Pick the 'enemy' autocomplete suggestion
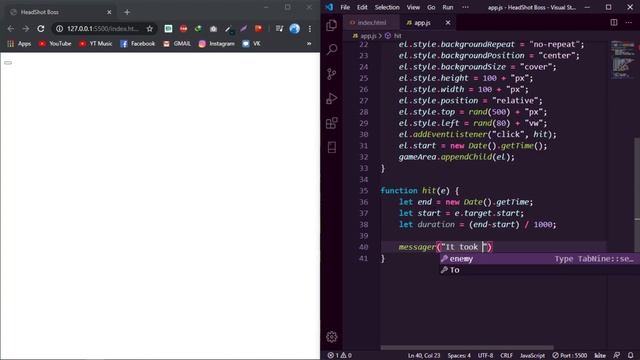The image size is (640, 360). pyautogui.click(x=540, y=259)
